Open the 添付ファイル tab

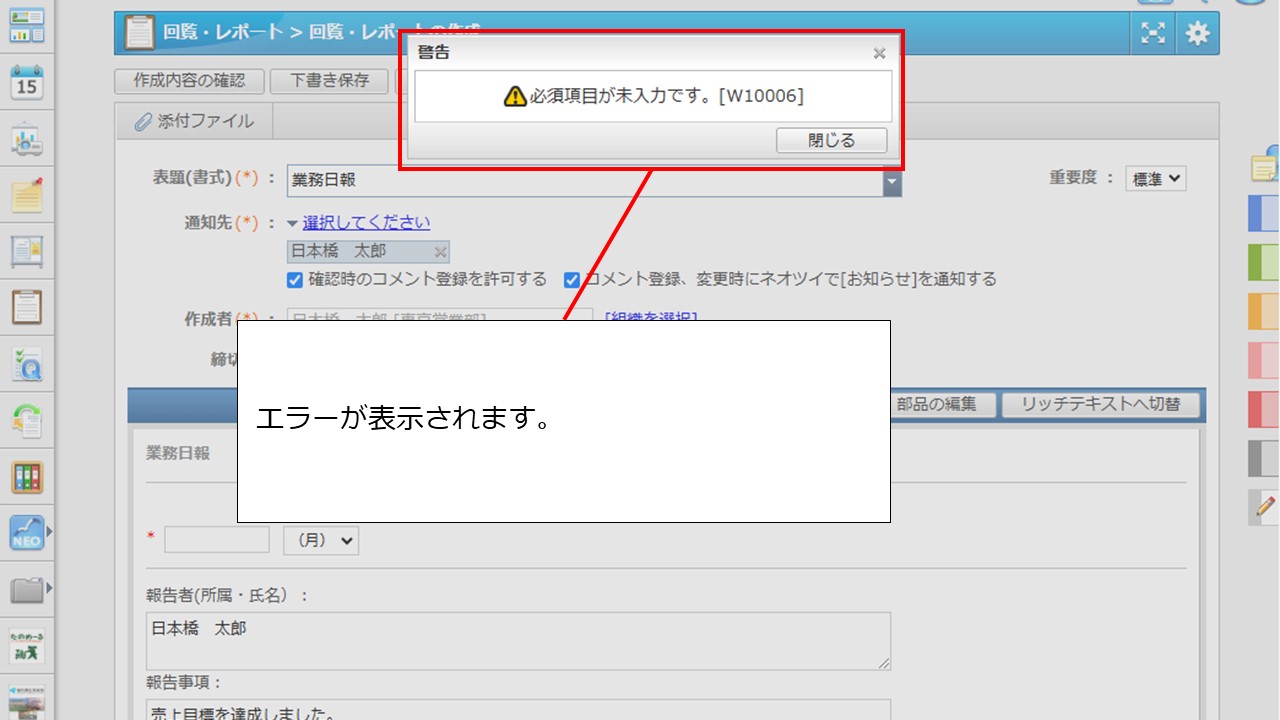(x=194, y=121)
